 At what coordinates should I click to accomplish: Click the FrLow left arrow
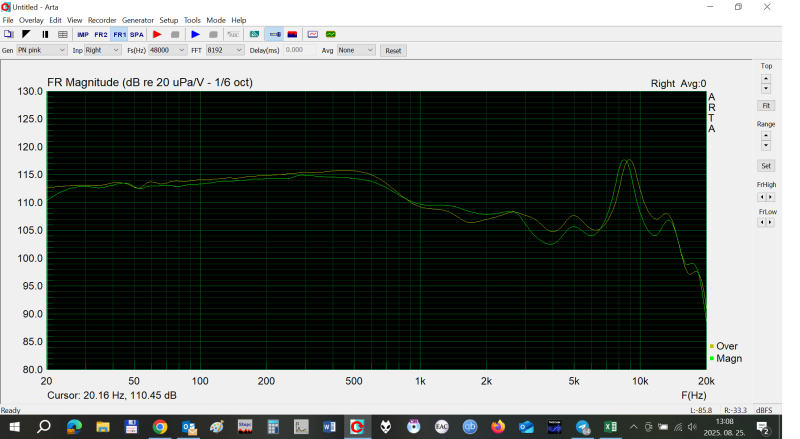pos(762,222)
